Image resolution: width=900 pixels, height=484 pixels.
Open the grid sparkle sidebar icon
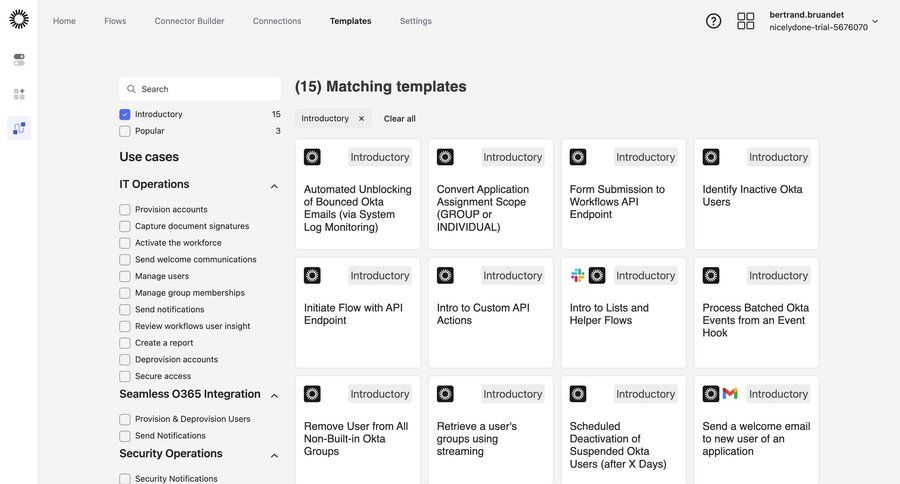pyautogui.click(x=19, y=94)
